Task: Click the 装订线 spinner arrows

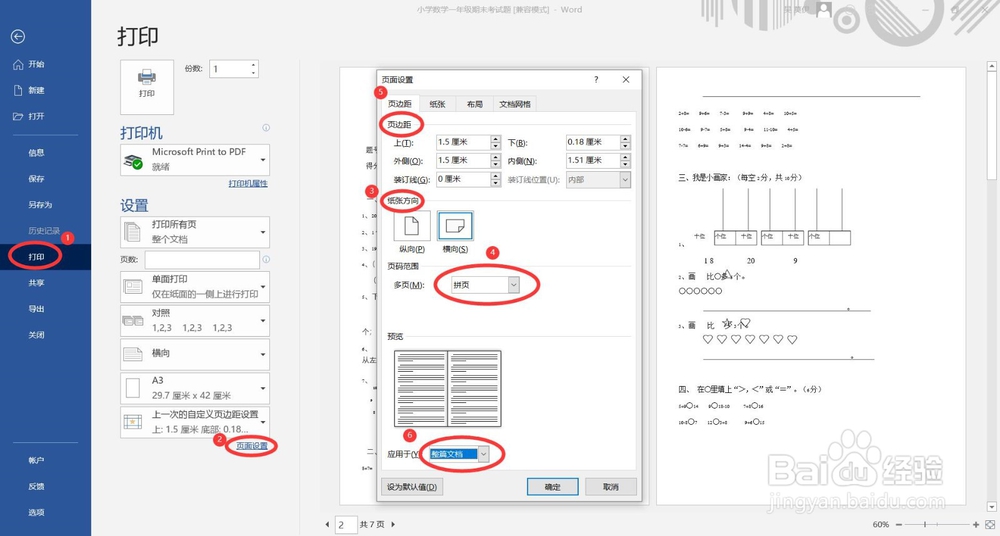Action: coord(496,180)
